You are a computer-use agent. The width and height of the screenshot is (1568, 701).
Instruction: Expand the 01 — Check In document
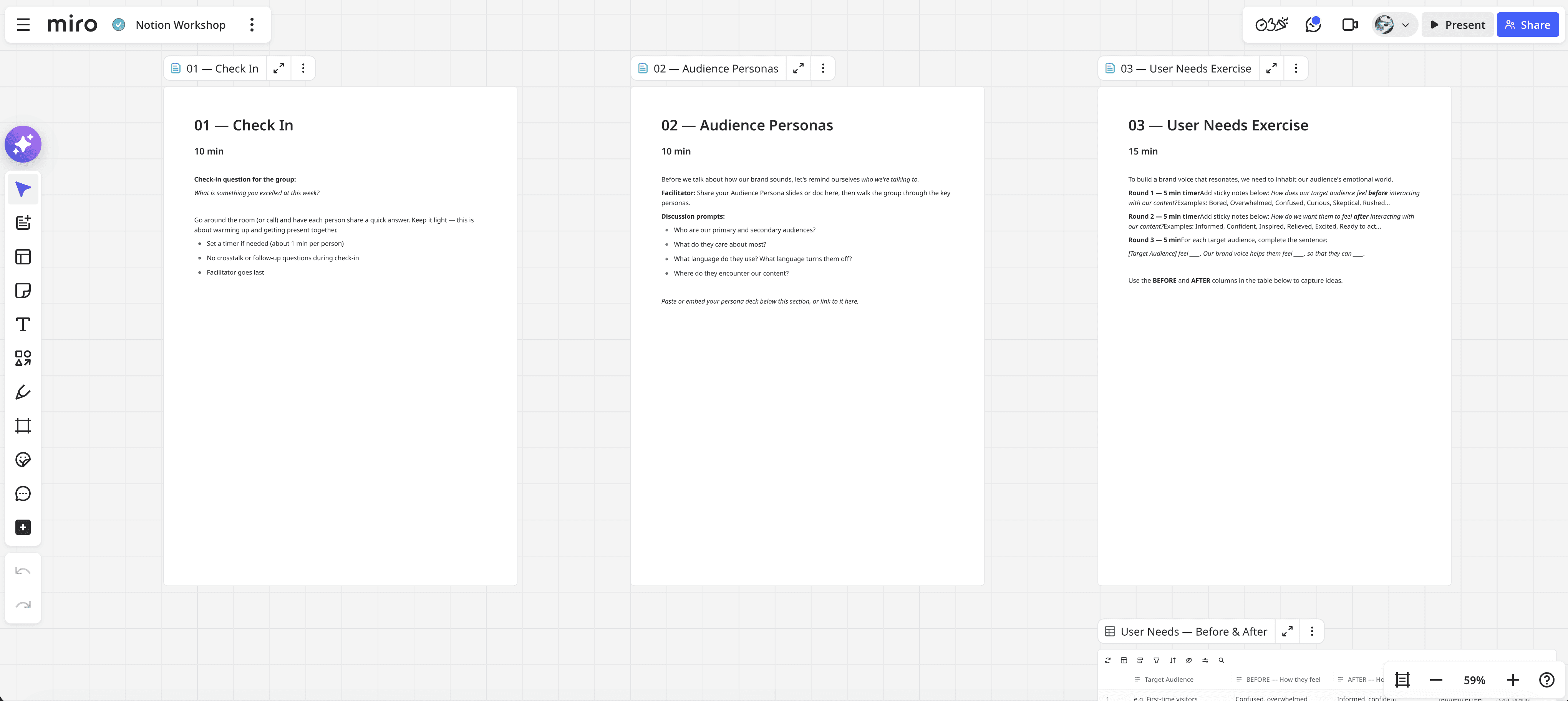(279, 69)
